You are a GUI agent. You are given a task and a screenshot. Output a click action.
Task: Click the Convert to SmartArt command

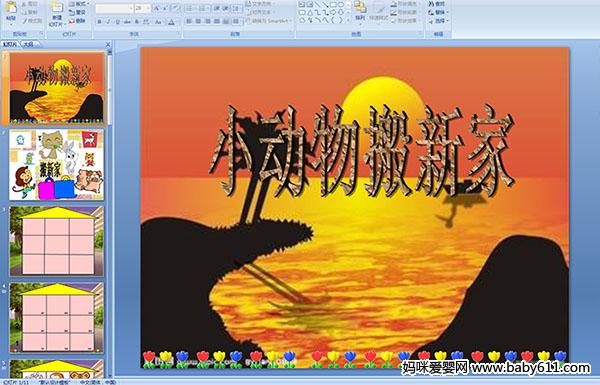tap(269, 21)
